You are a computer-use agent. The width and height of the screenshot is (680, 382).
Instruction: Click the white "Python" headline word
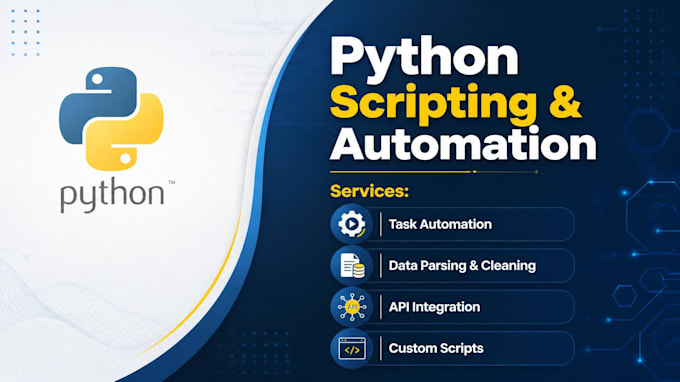point(424,59)
